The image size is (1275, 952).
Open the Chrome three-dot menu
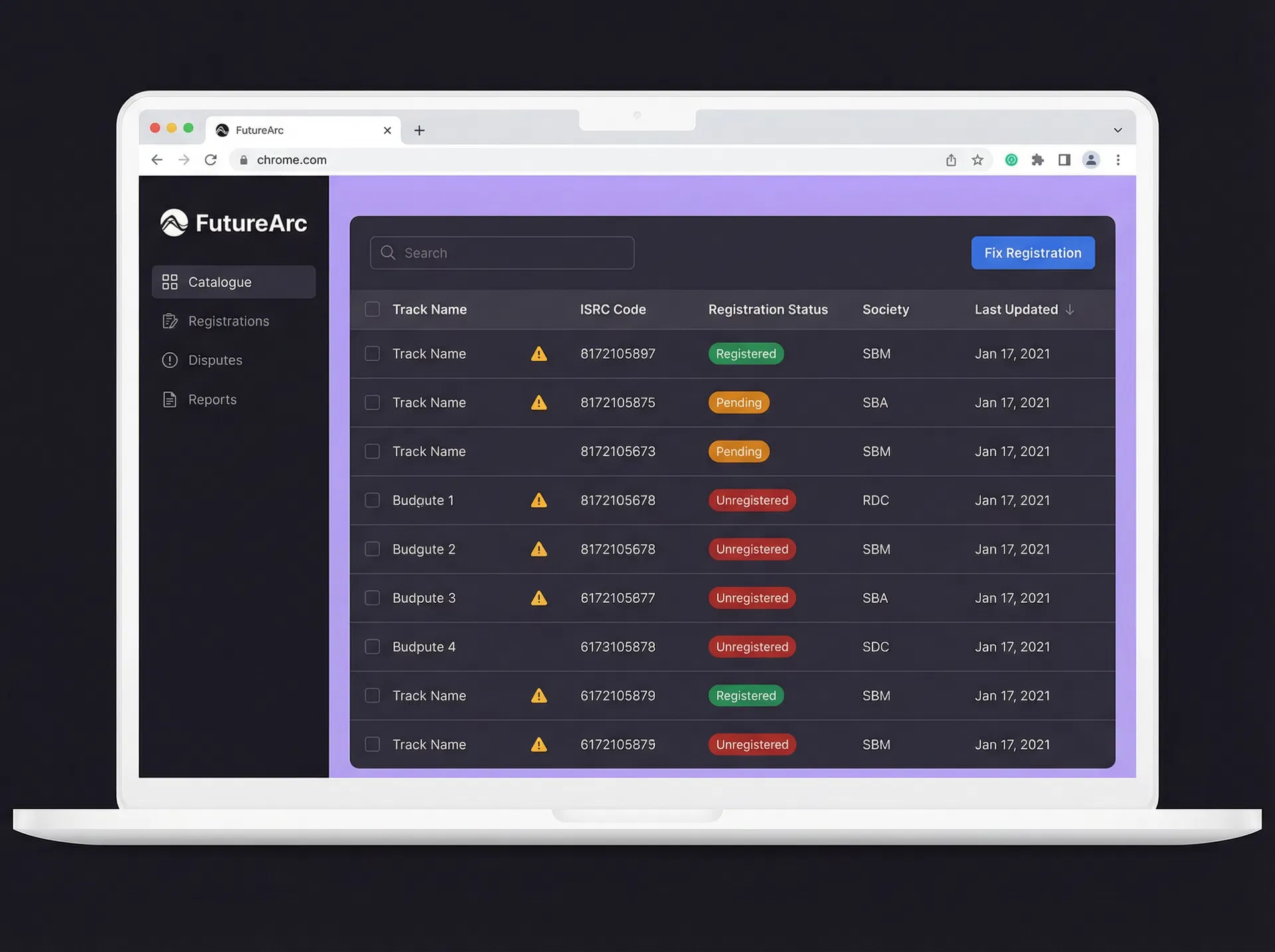tap(1118, 159)
